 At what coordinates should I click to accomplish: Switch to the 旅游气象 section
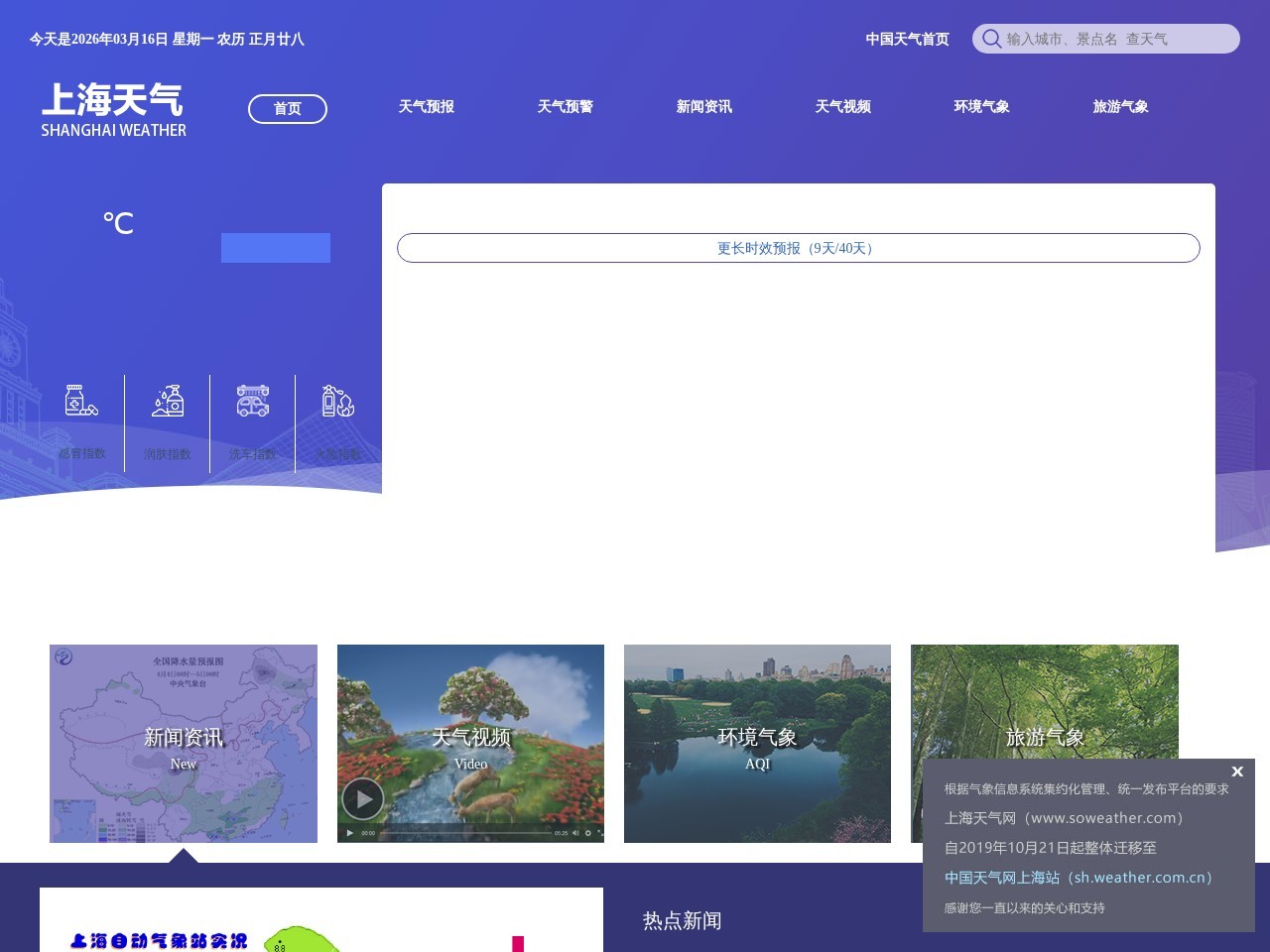point(1121,107)
